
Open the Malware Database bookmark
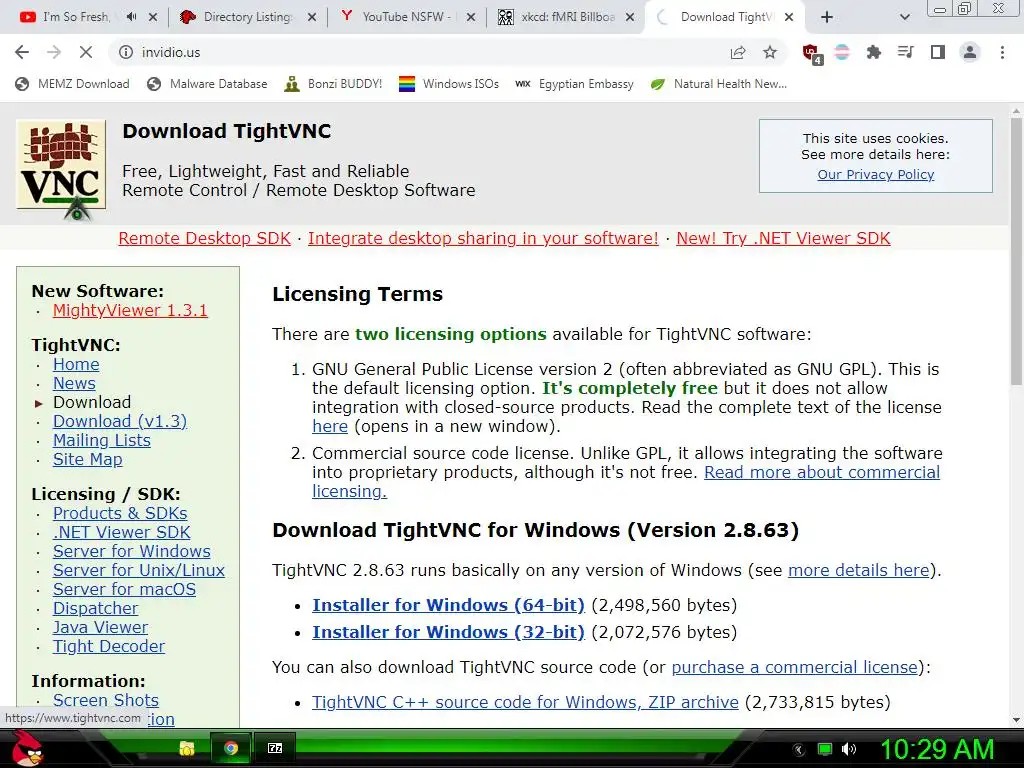click(208, 84)
